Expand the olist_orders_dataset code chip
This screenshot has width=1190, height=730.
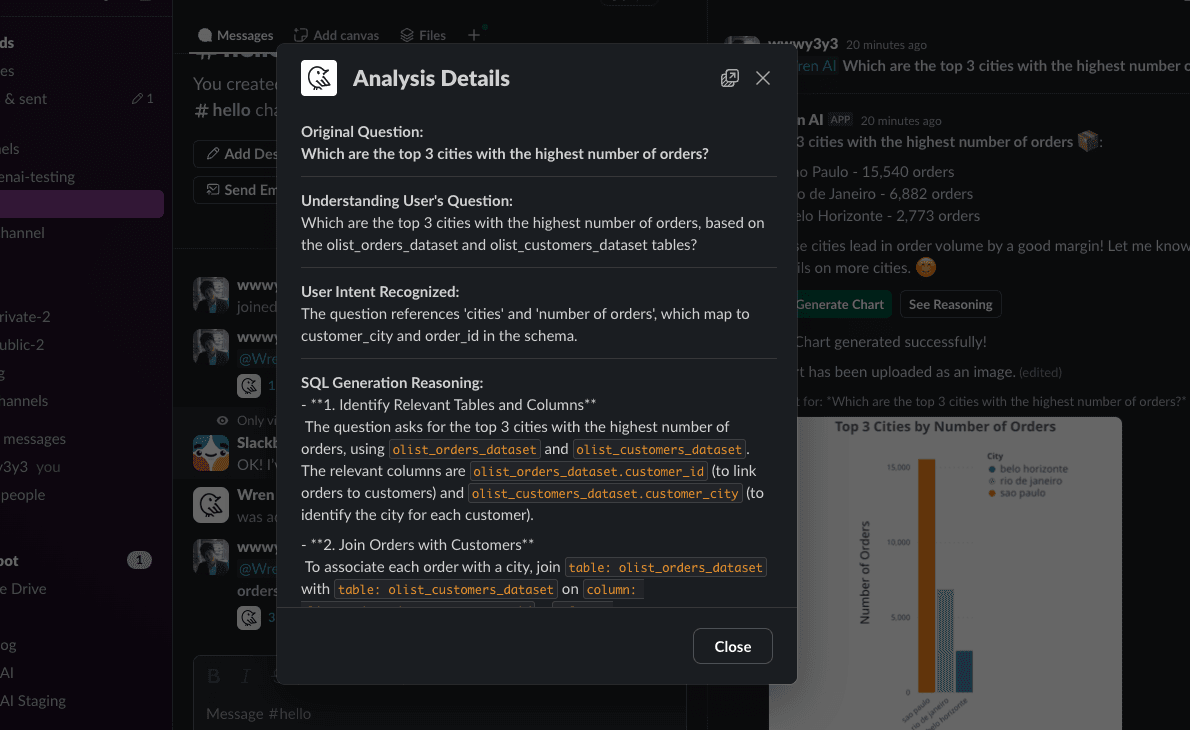click(464, 450)
